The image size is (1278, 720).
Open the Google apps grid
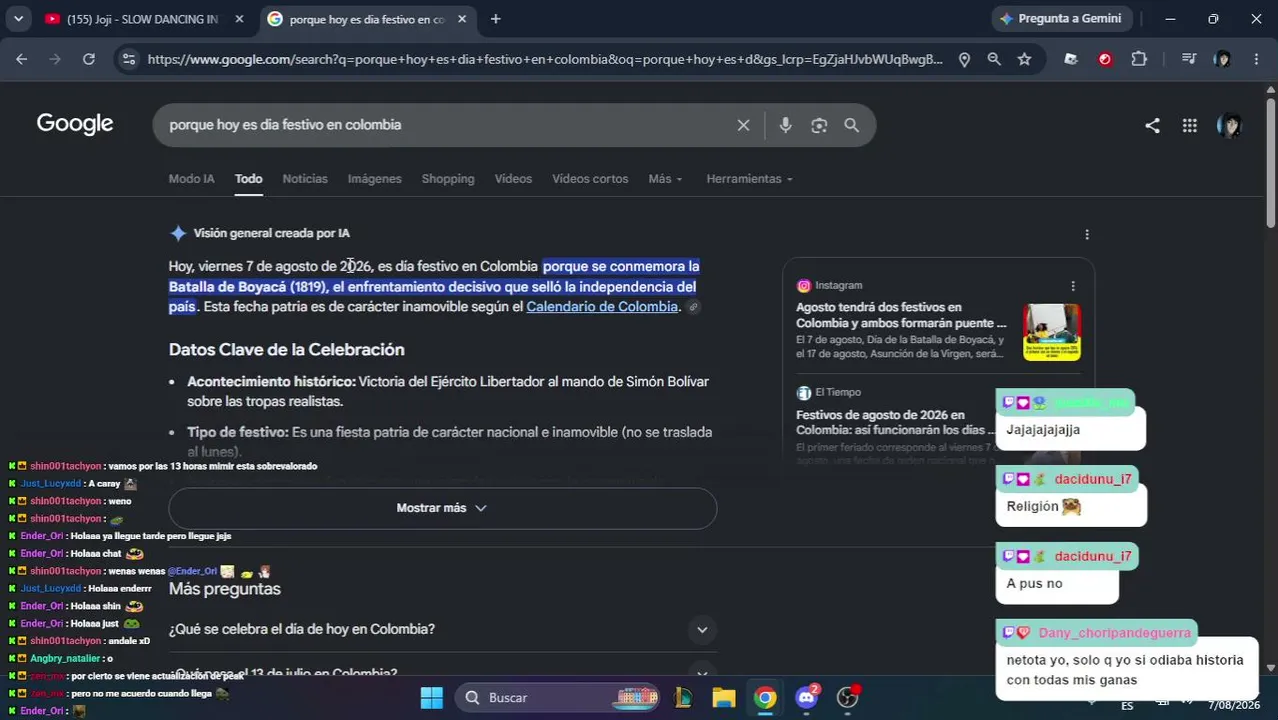1189,125
